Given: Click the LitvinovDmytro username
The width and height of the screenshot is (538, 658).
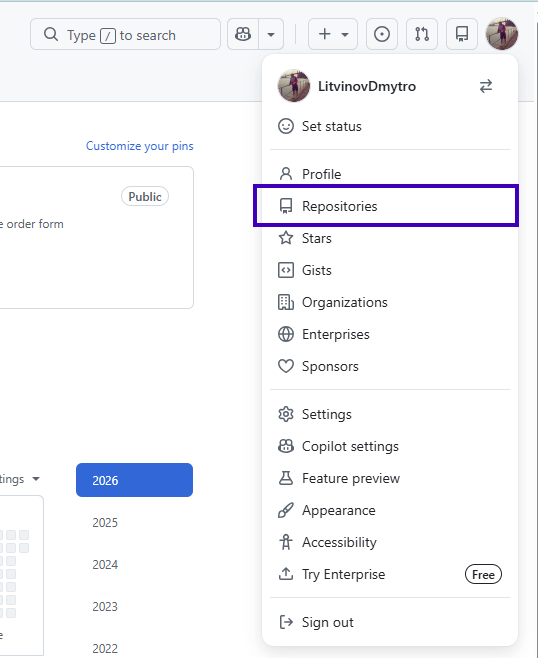Looking at the screenshot, I should tap(367, 86).
